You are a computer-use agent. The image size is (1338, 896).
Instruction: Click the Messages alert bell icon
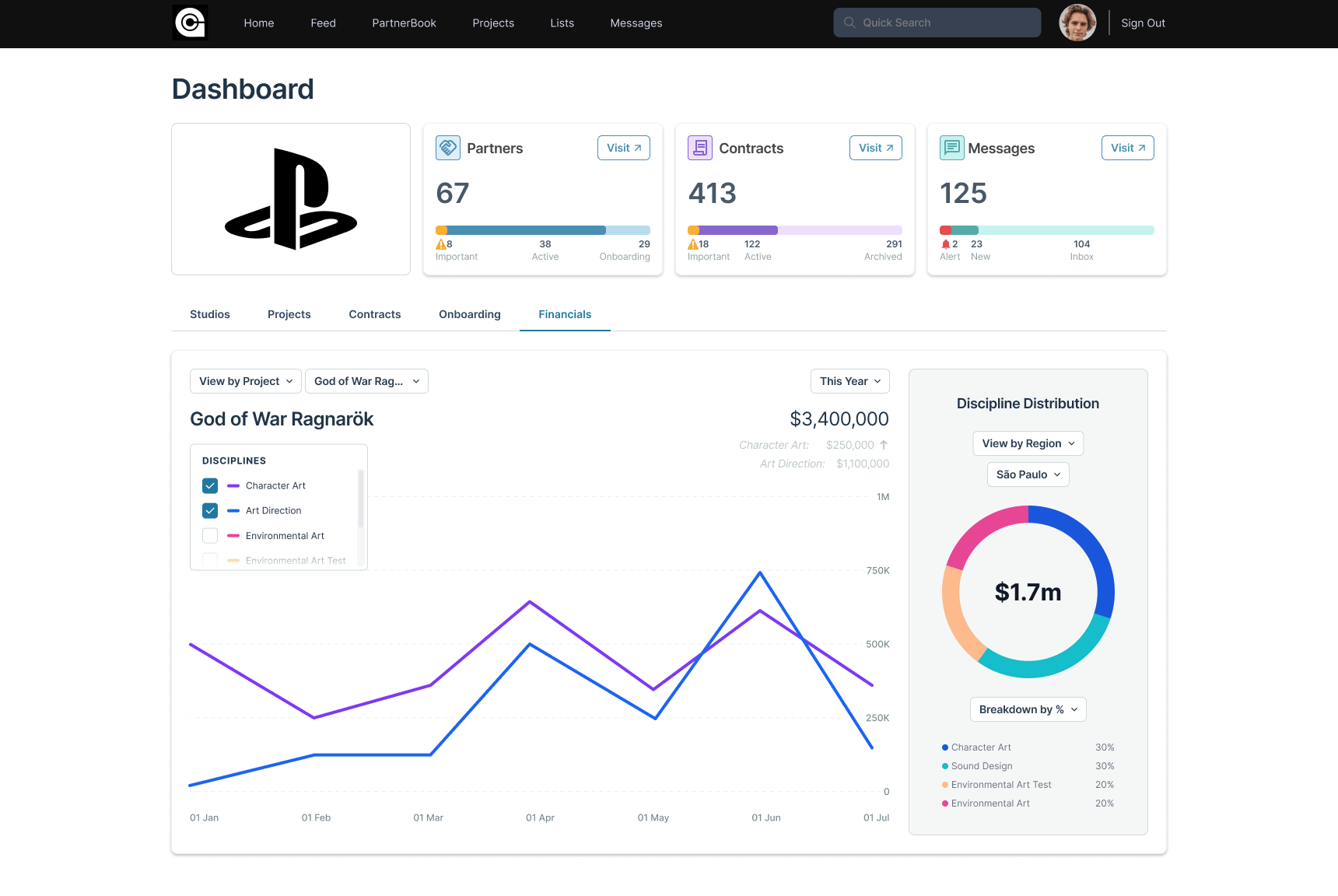click(945, 244)
